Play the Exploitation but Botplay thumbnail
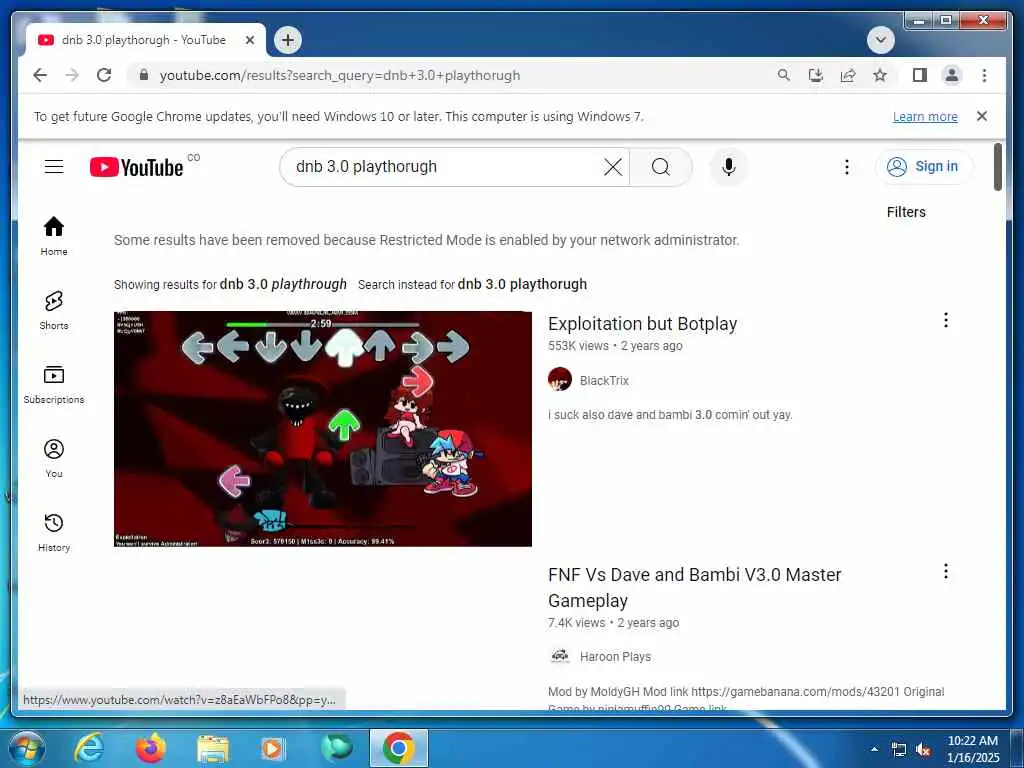The image size is (1024, 768). (323, 429)
